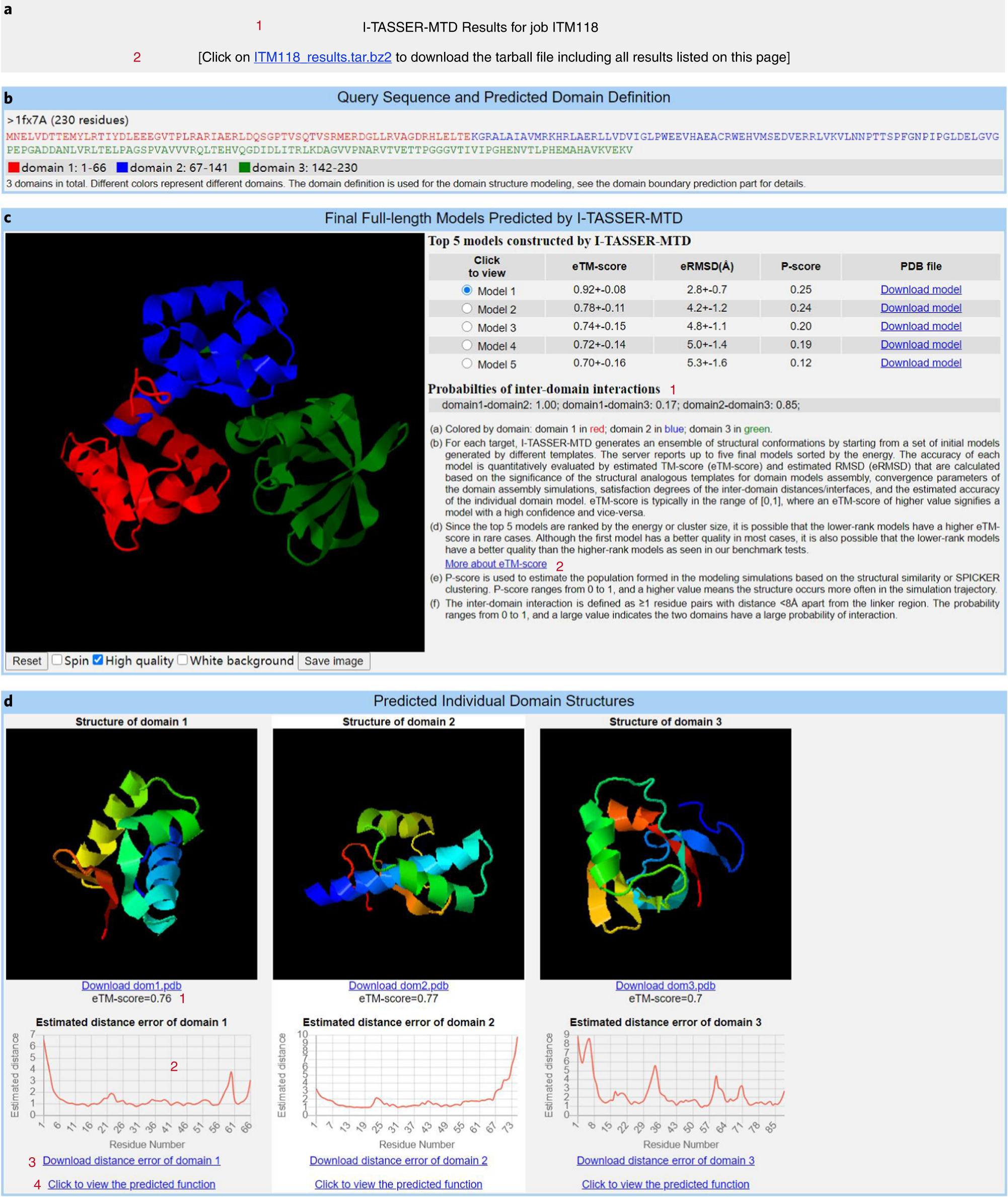Click the domain 1 structure viewer
This screenshot has width=1008, height=1197.
click(131, 854)
